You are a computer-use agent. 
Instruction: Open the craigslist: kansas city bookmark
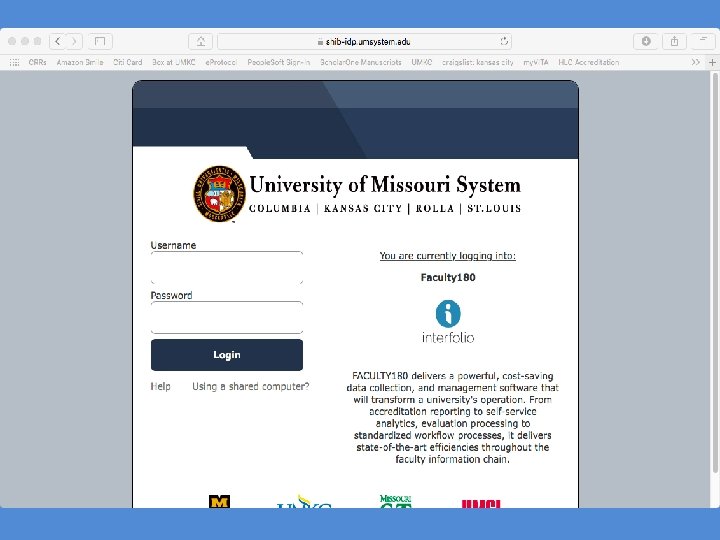pyautogui.click(x=478, y=62)
